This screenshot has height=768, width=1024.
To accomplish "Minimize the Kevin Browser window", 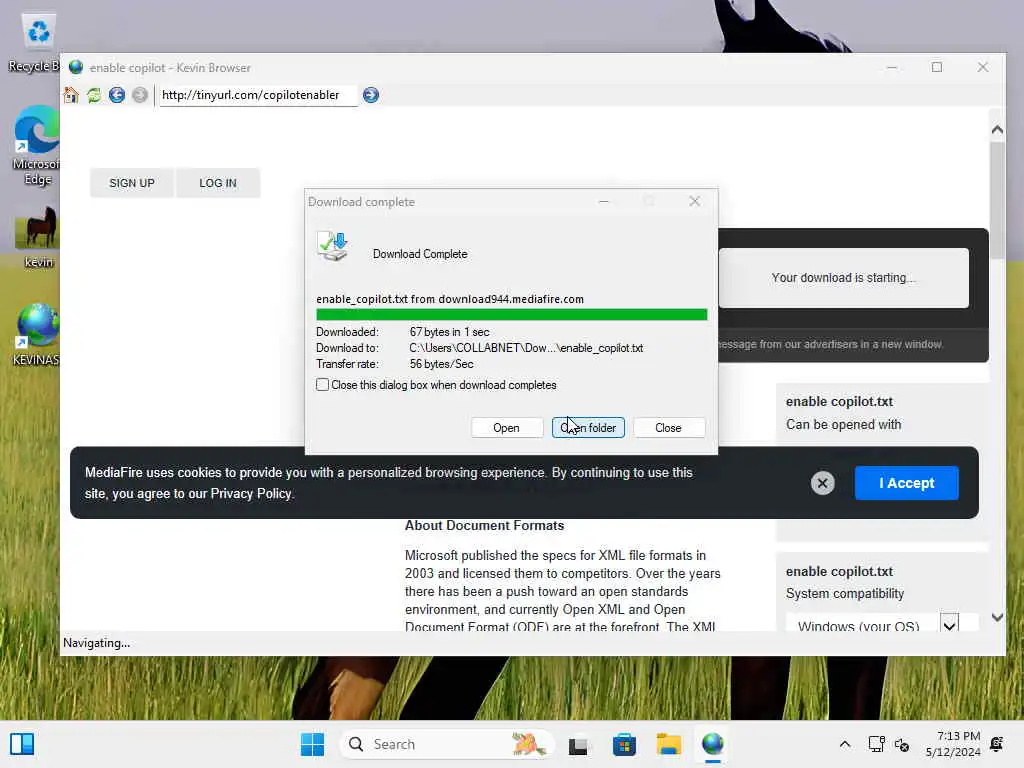I will tap(891, 67).
